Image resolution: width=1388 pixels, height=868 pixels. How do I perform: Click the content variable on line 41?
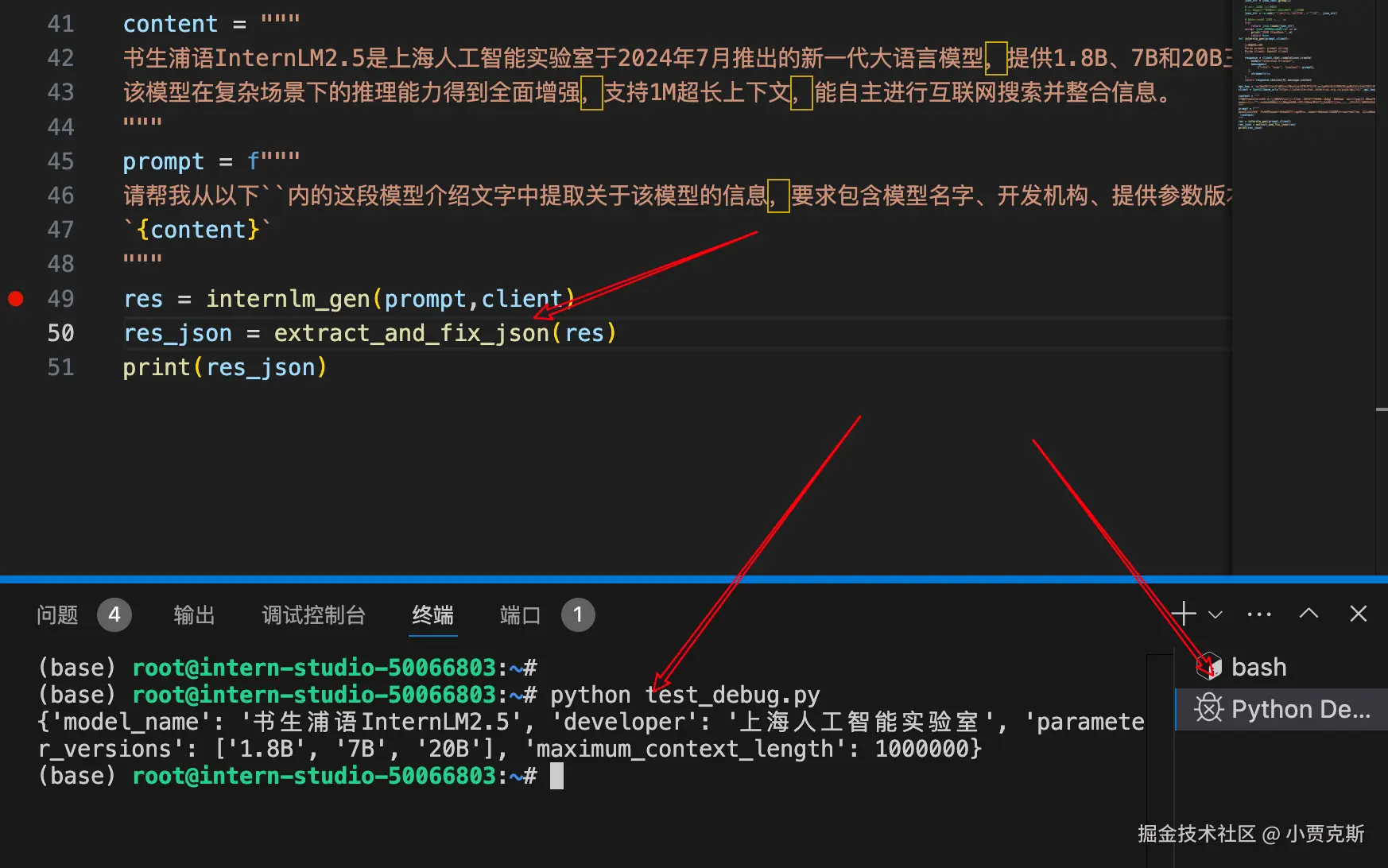[170, 24]
